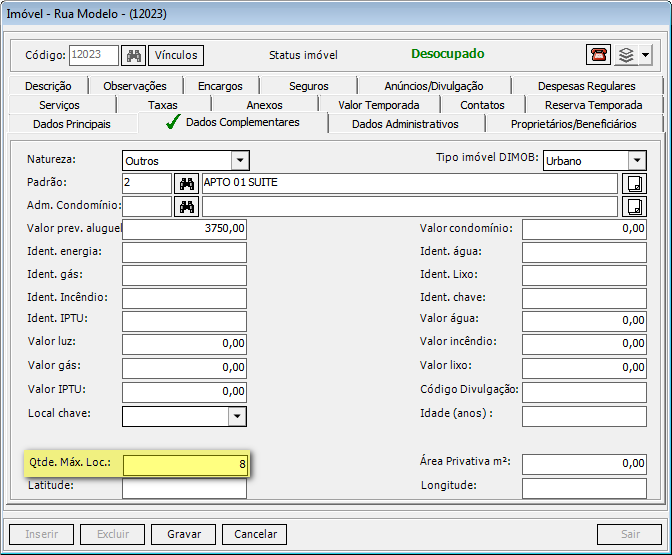The width and height of the screenshot is (672, 555).
Task: Click the Valor prev. aluguel field
Action: 184,229
